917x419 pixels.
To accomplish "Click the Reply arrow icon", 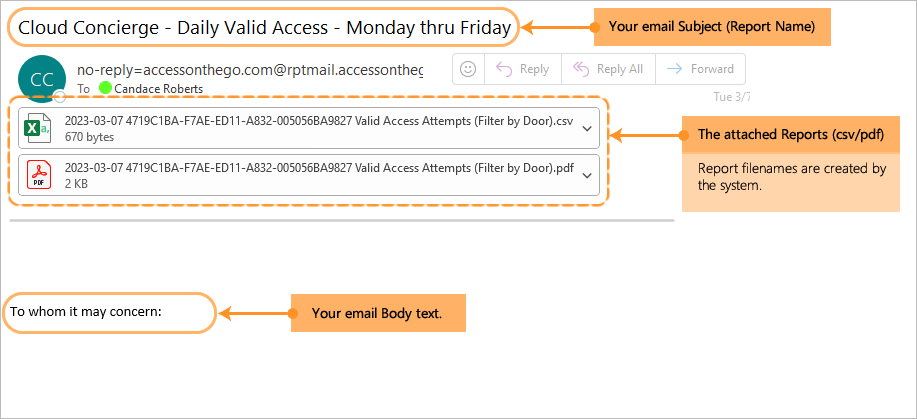I will [504, 69].
